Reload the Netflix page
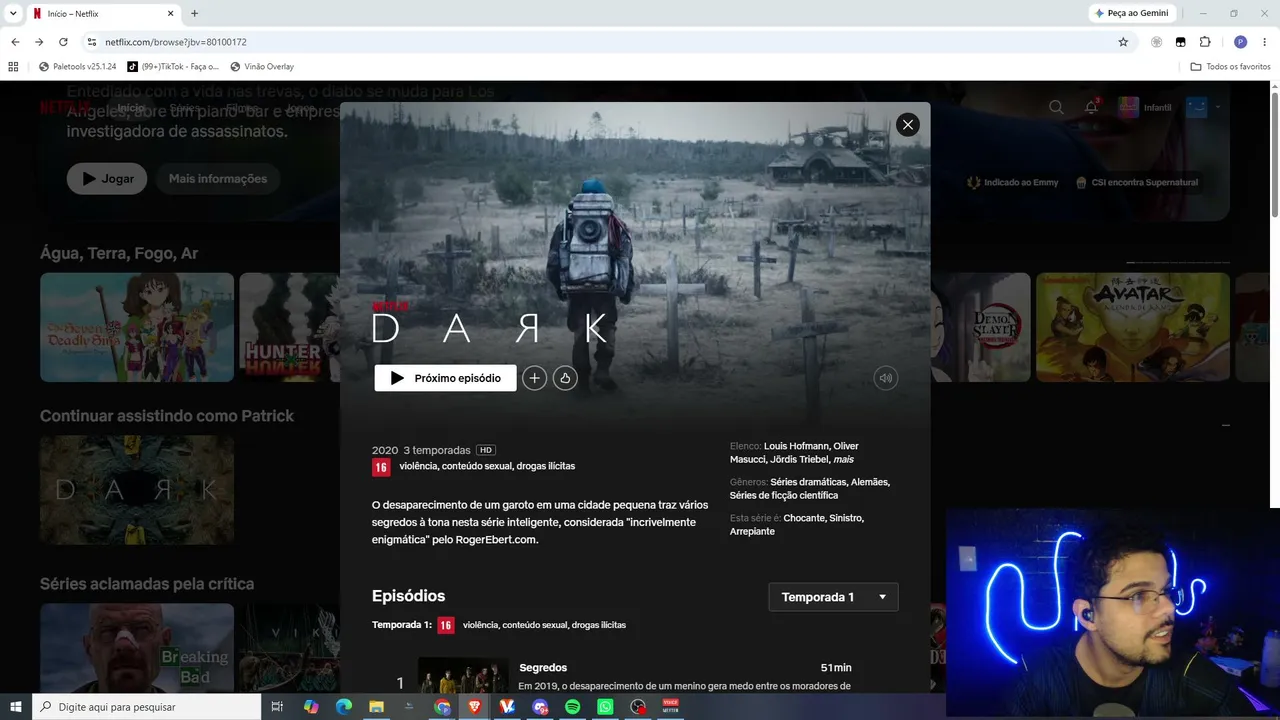Viewport: 1280px width, 720px height. (x=63, y=42)
